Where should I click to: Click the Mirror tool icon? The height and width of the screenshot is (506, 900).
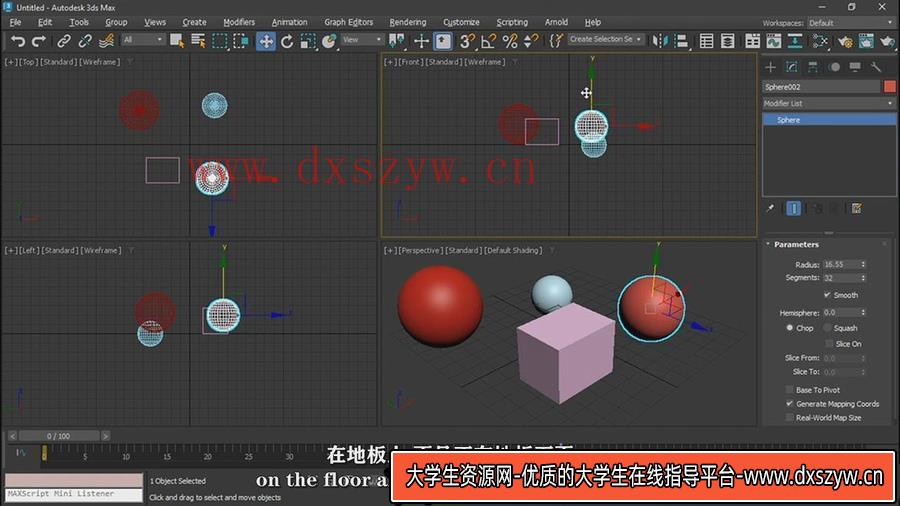660,41
